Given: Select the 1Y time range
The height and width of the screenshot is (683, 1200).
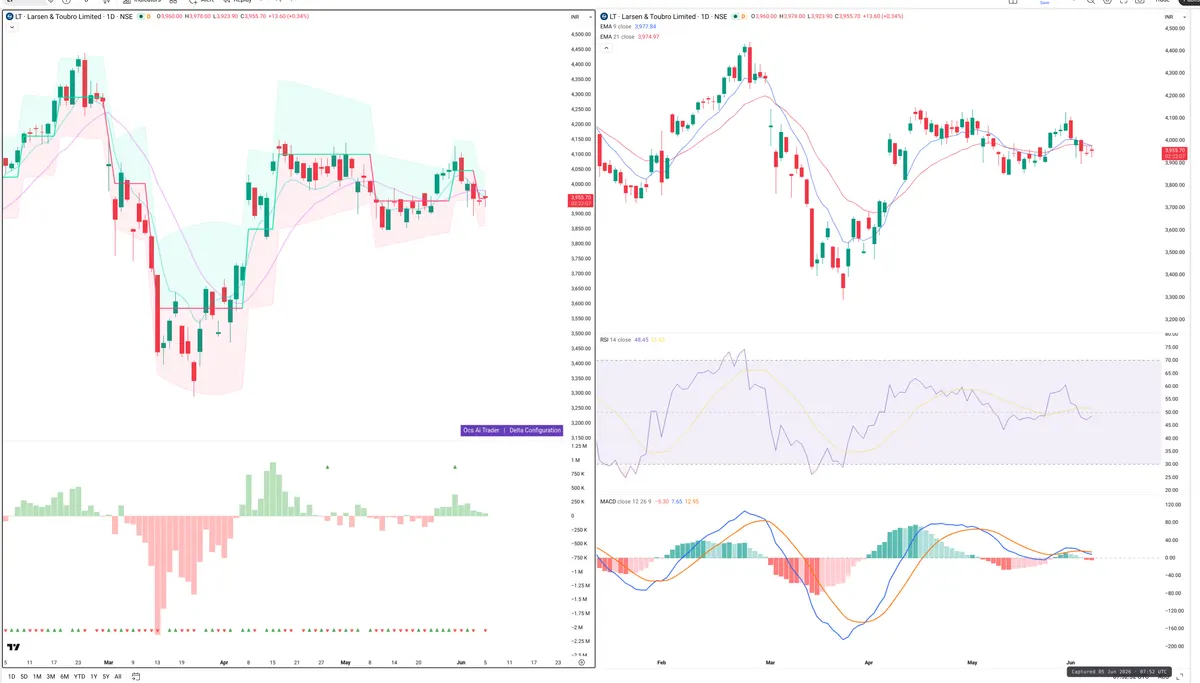Looking at the screenshot, I should (x=94, y=677).
